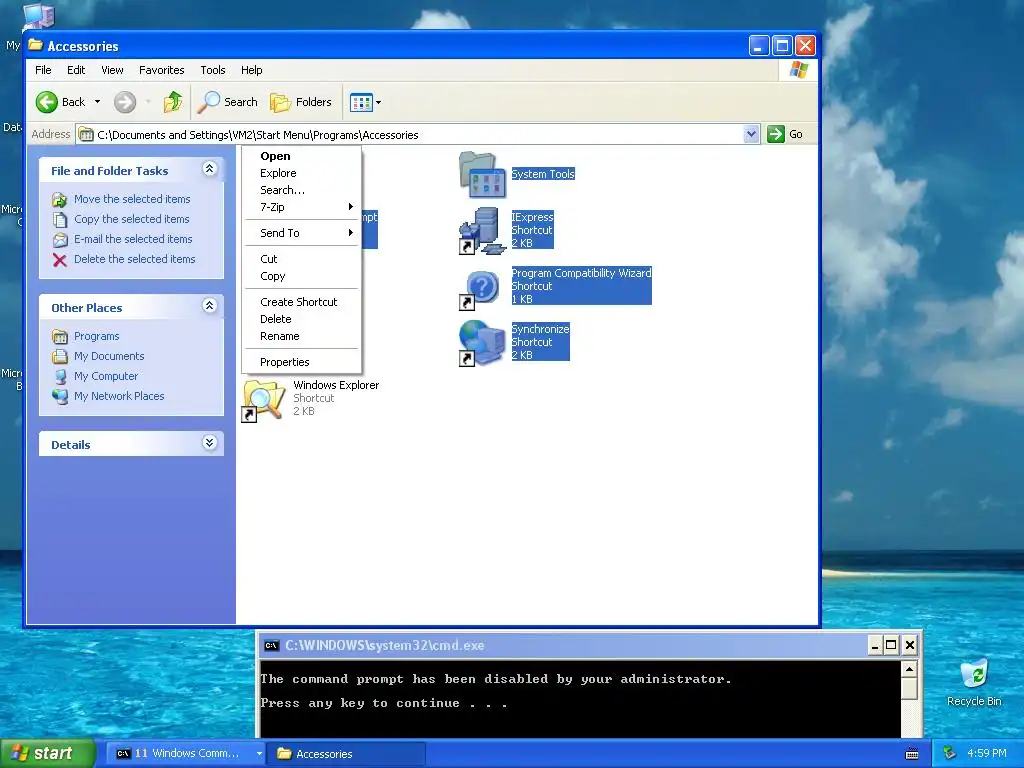This screenshot has width=1024, height=768.
Task: Choose Cut from the context menu
Action: [x=301, y=259]
